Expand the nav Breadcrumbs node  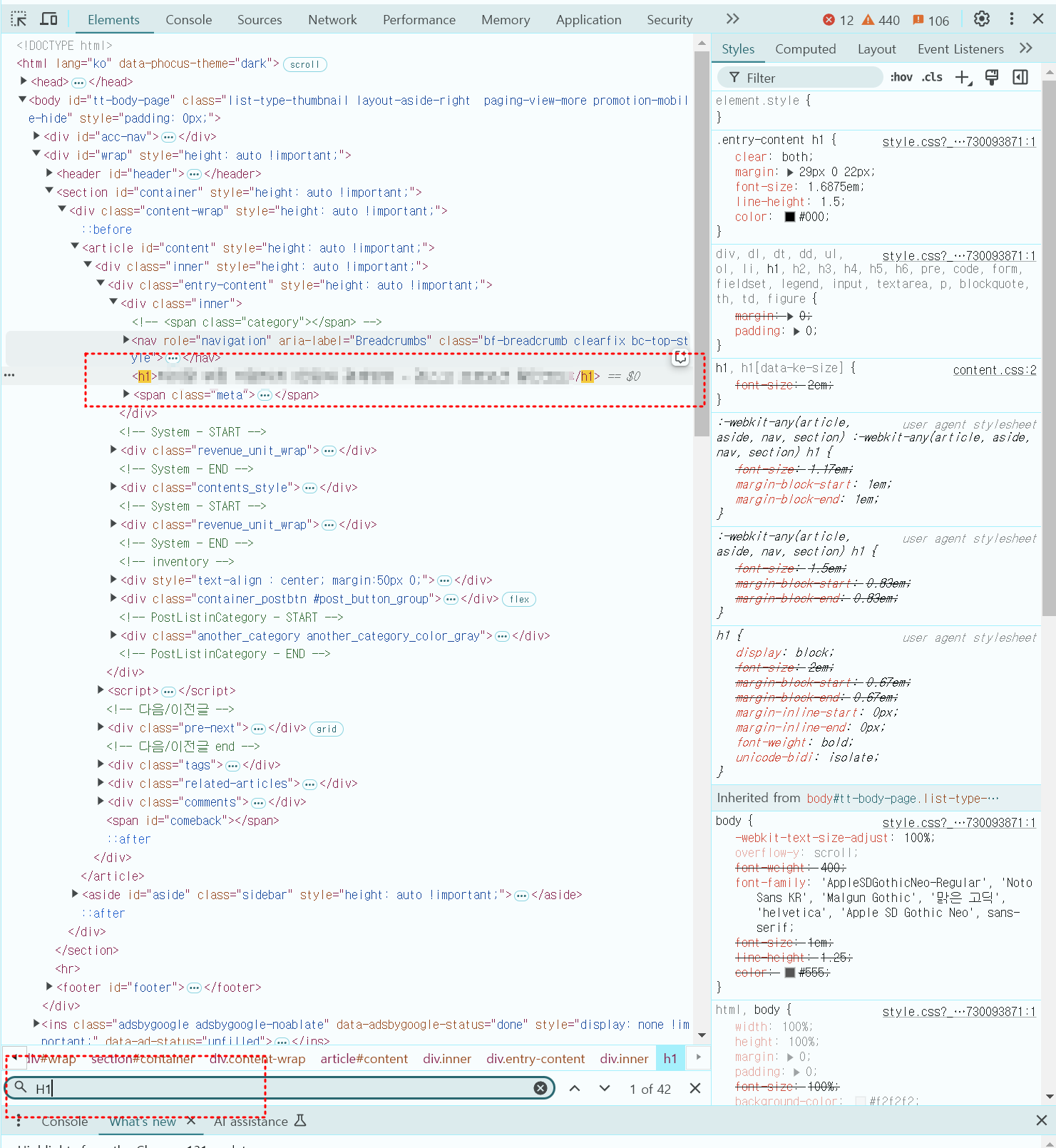click(x=126, y=340)
